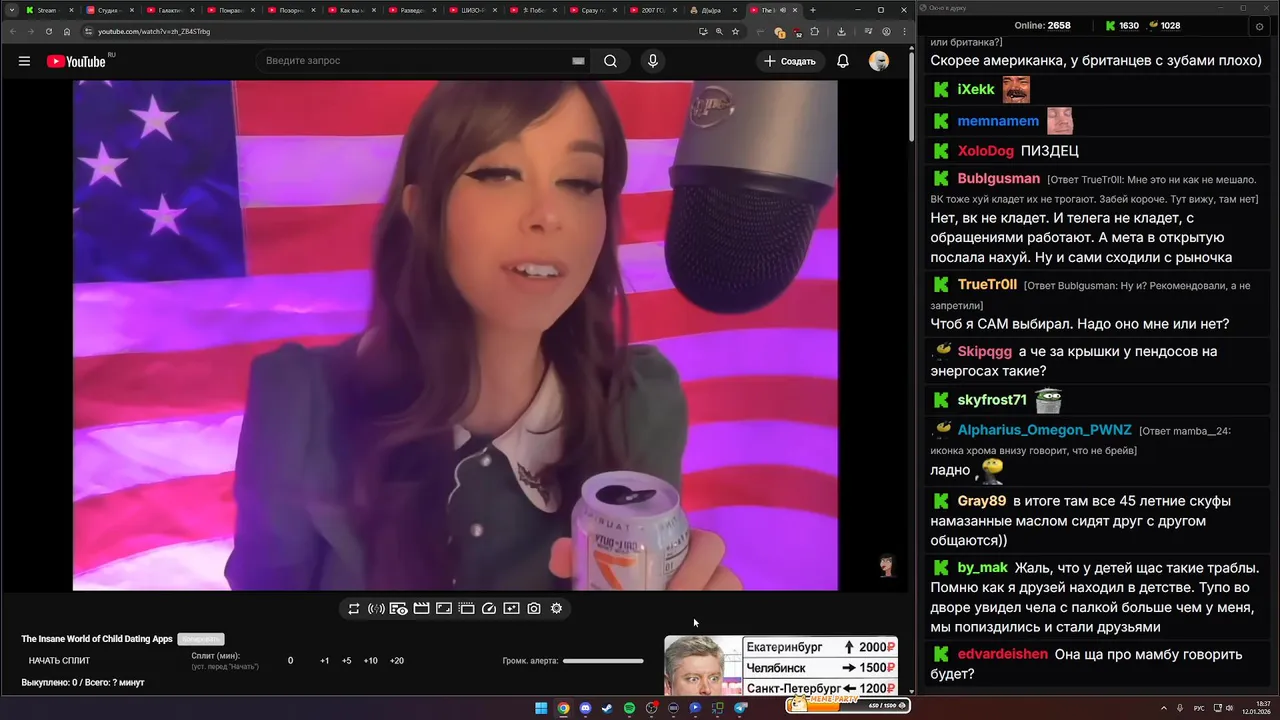Switch to the ШИЗО browser tab

471,10
